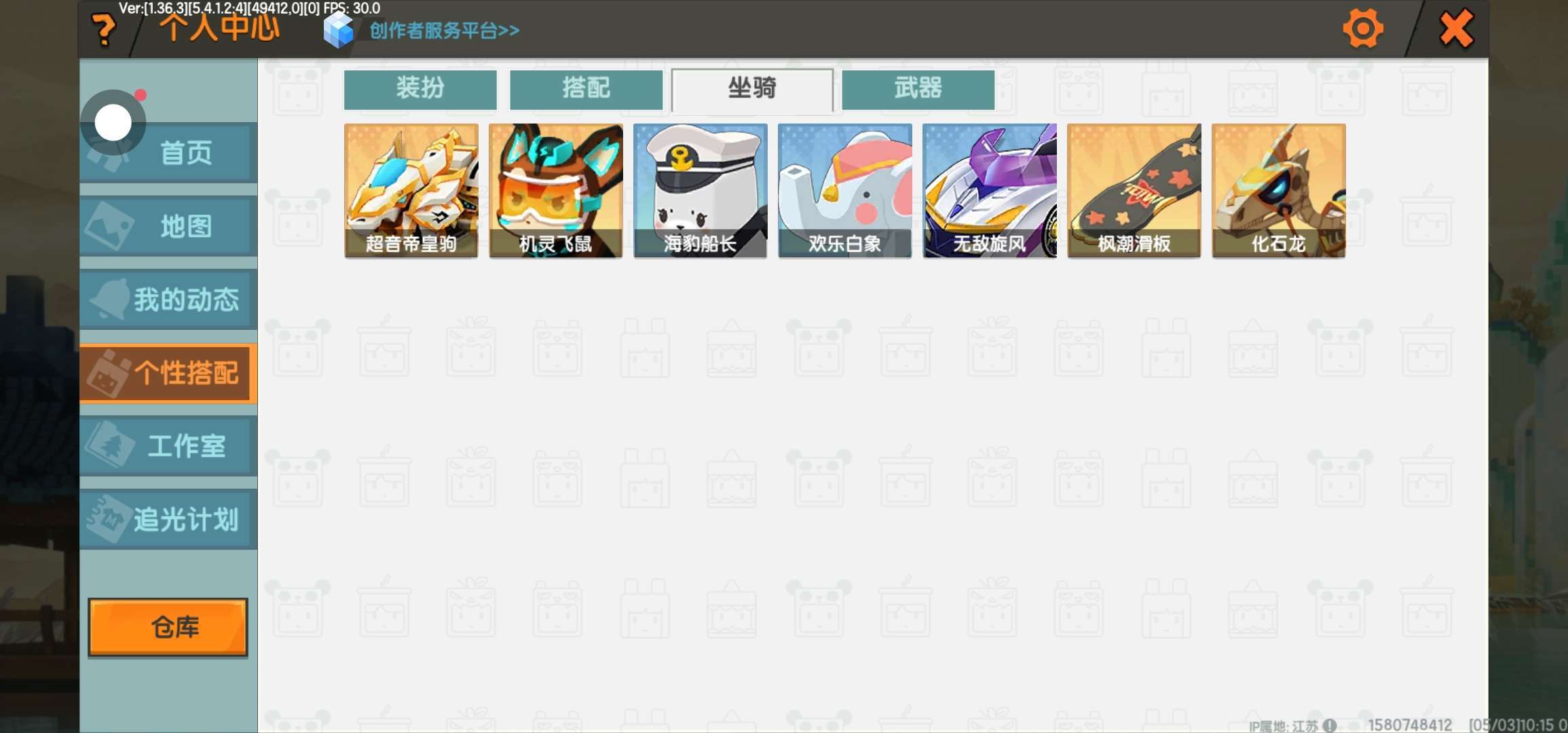The image size is (1568, 733).
Task: Open the 创作者服务平台 link
Action: coord(445,31)
